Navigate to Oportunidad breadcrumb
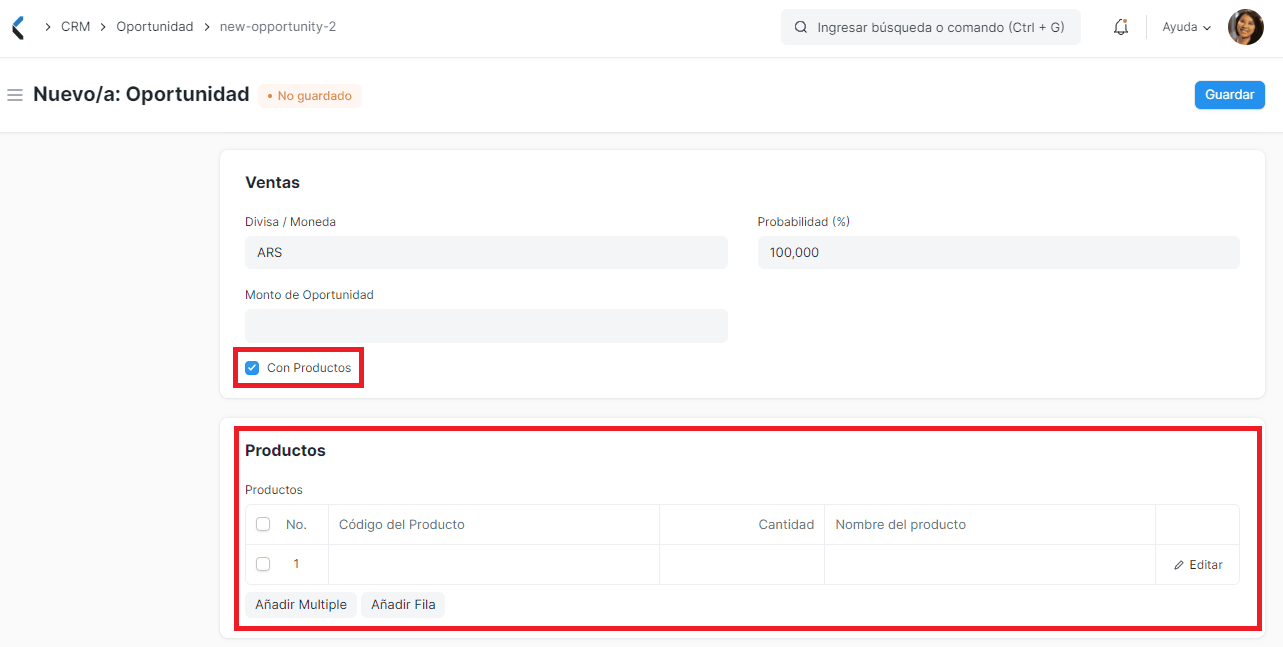1283x647 pixels. coord(155,27)
